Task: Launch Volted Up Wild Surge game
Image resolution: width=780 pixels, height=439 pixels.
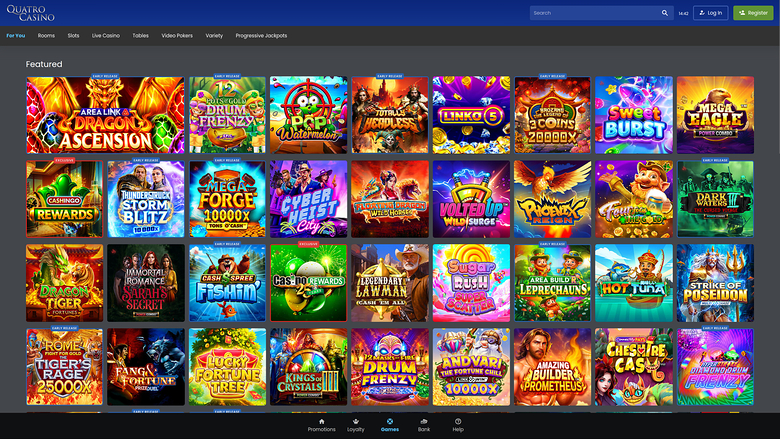Action: [x=471, y=199]
